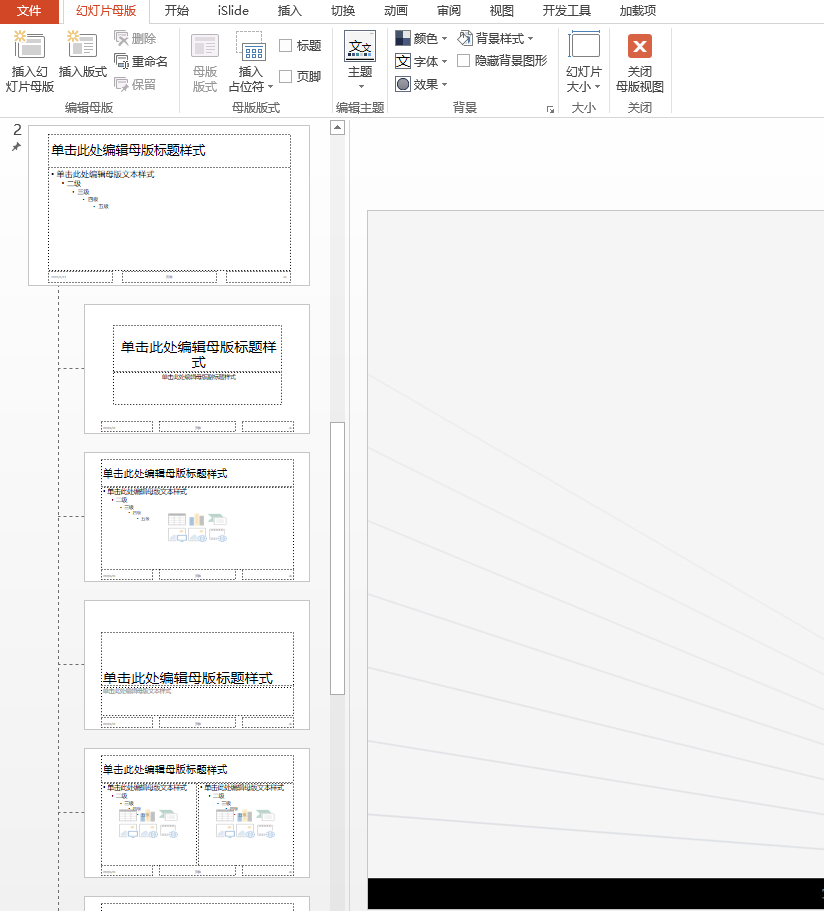
Task: Select the title slide layout thumbnail
Action: click(x=197, y=369)
